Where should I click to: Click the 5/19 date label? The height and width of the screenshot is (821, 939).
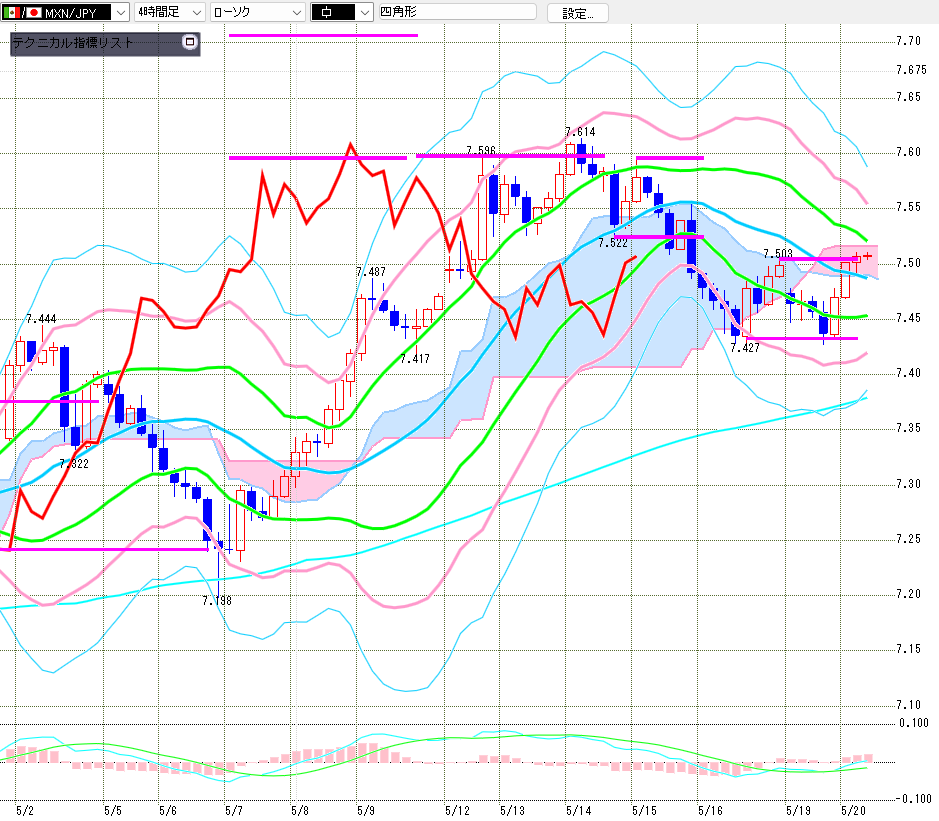click(x=798, y=811)
